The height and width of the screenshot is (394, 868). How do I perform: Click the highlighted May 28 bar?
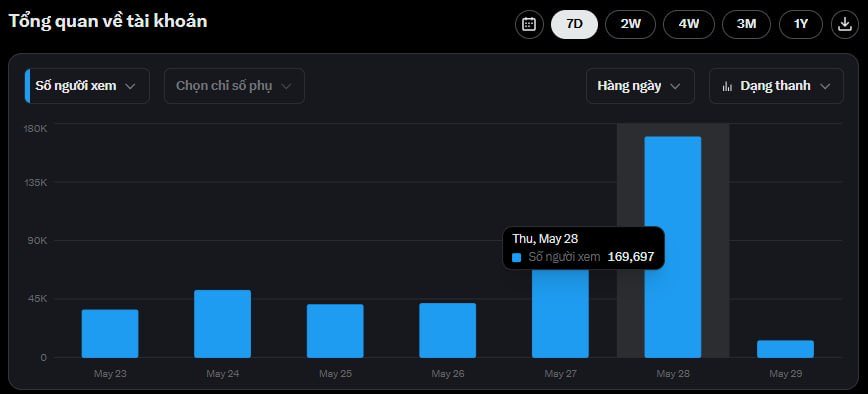click(673, 247)
